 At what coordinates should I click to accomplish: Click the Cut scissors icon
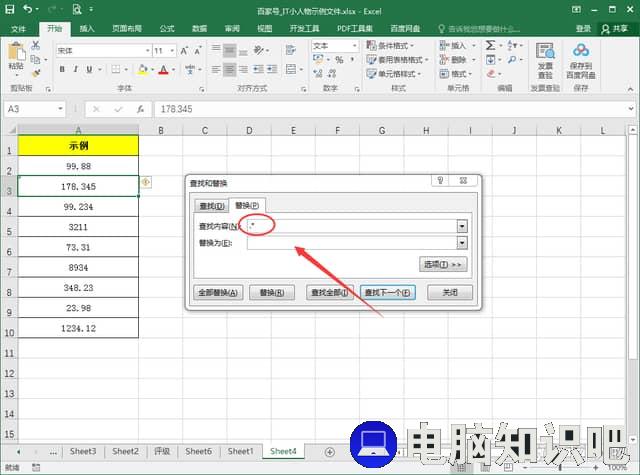[36, 45]
